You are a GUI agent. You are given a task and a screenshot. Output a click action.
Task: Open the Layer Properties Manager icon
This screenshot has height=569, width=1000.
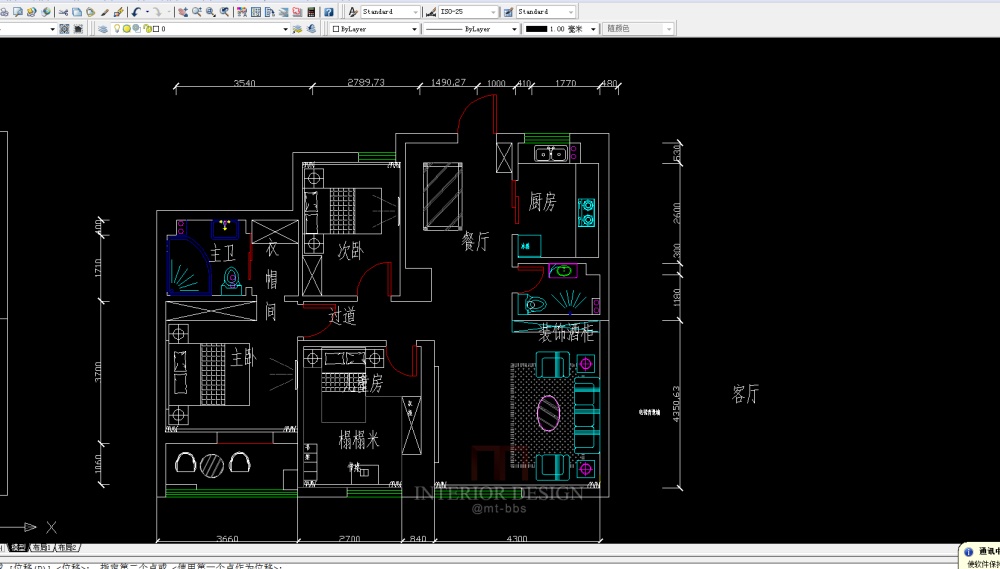click(104, 29)
